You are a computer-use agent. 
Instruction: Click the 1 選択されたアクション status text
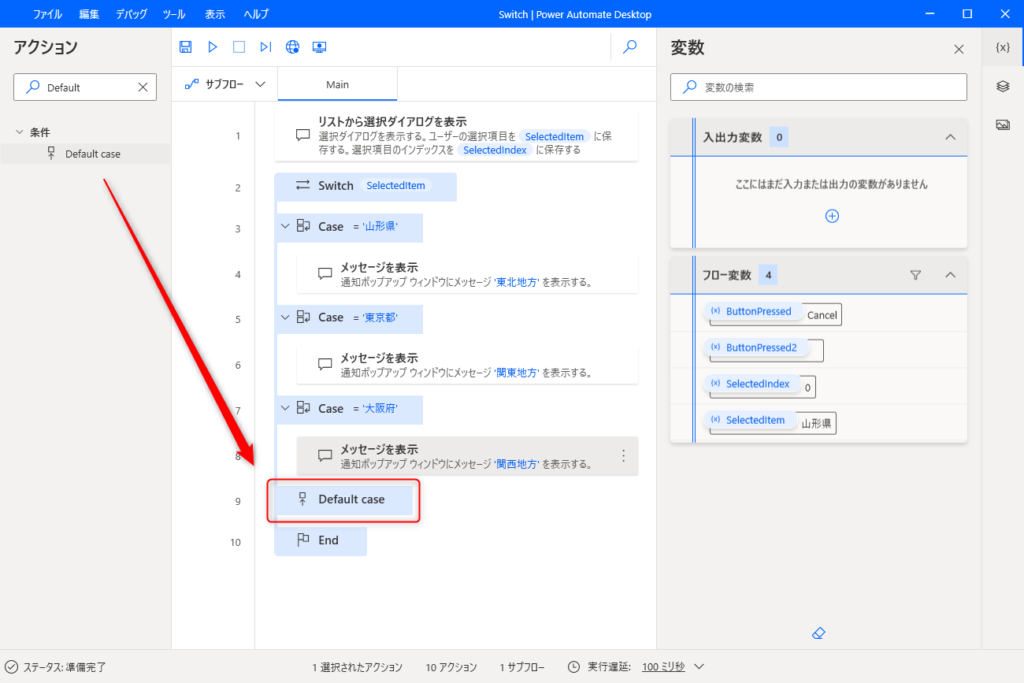tap(357, 667)
